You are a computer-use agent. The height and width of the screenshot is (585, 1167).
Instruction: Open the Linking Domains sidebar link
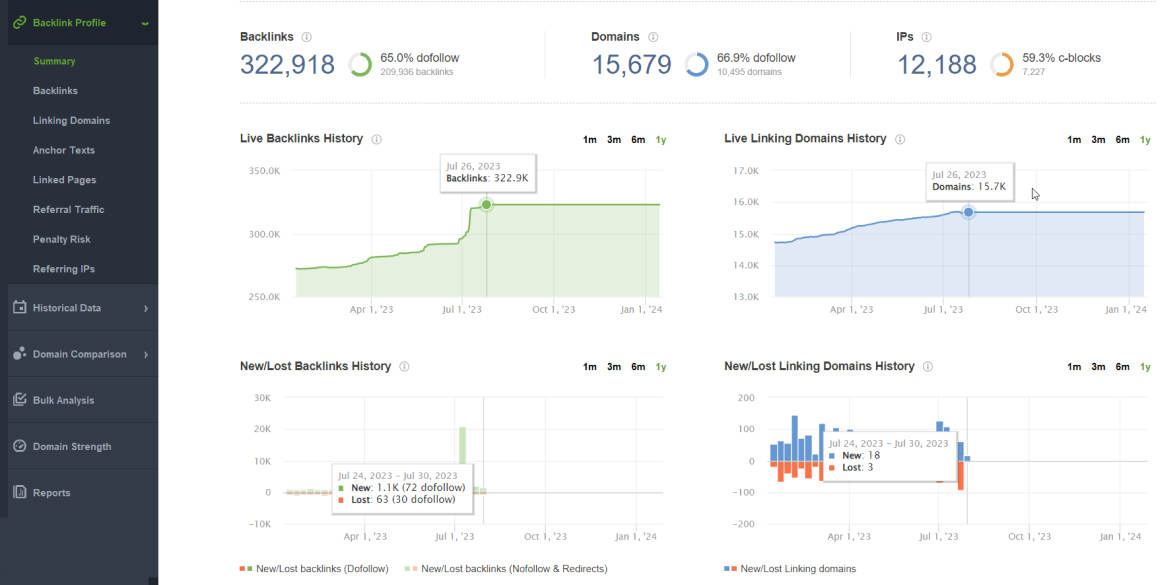coord(71,120)
